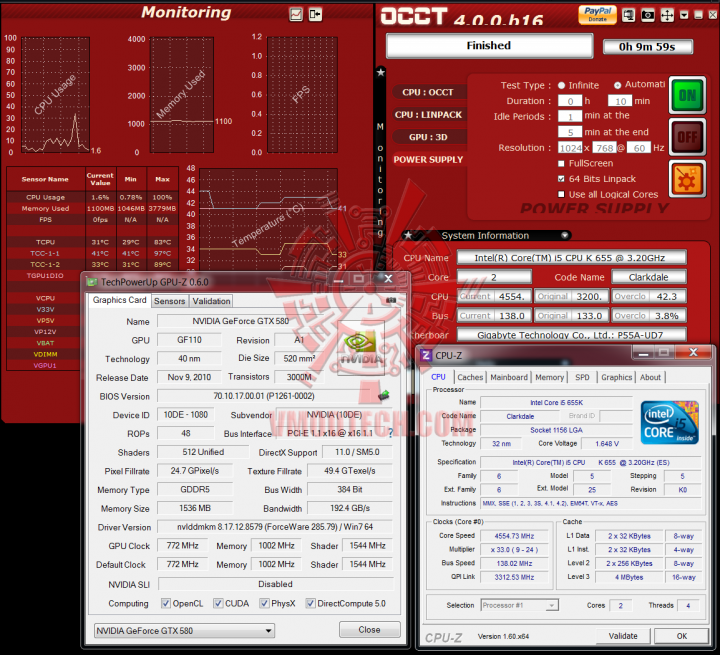The width and height of the screenshot is (720, 655).
Task: Click star icon beside System Information
Action: 408,235
